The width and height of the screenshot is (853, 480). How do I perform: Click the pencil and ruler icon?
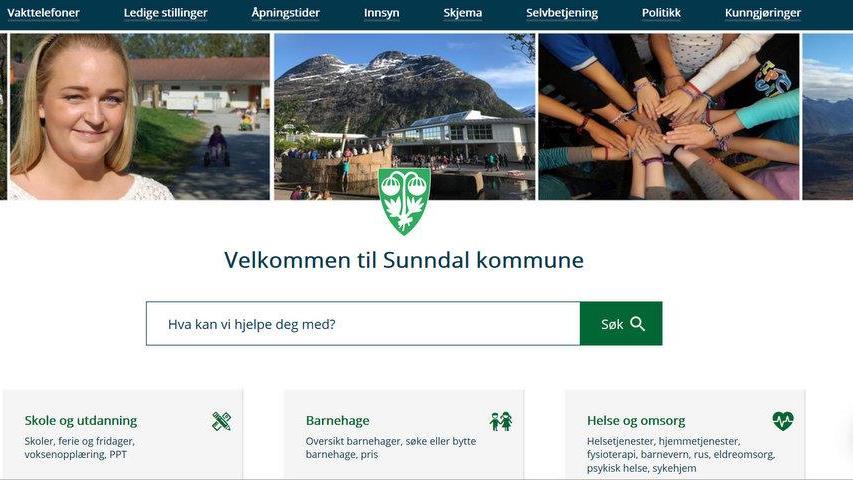221,421
